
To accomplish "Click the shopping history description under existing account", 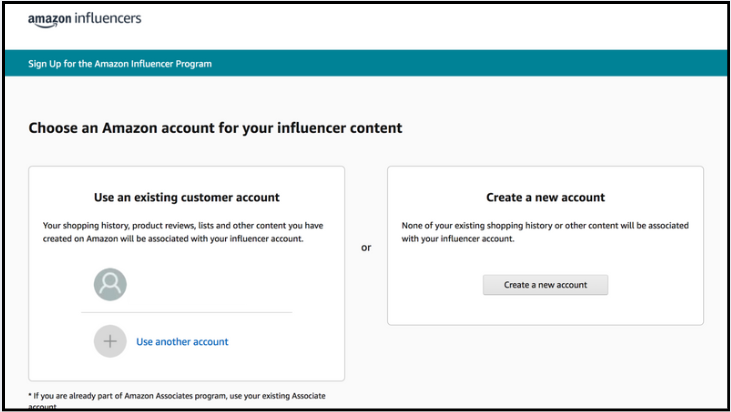I will click(x=183, y=232).
